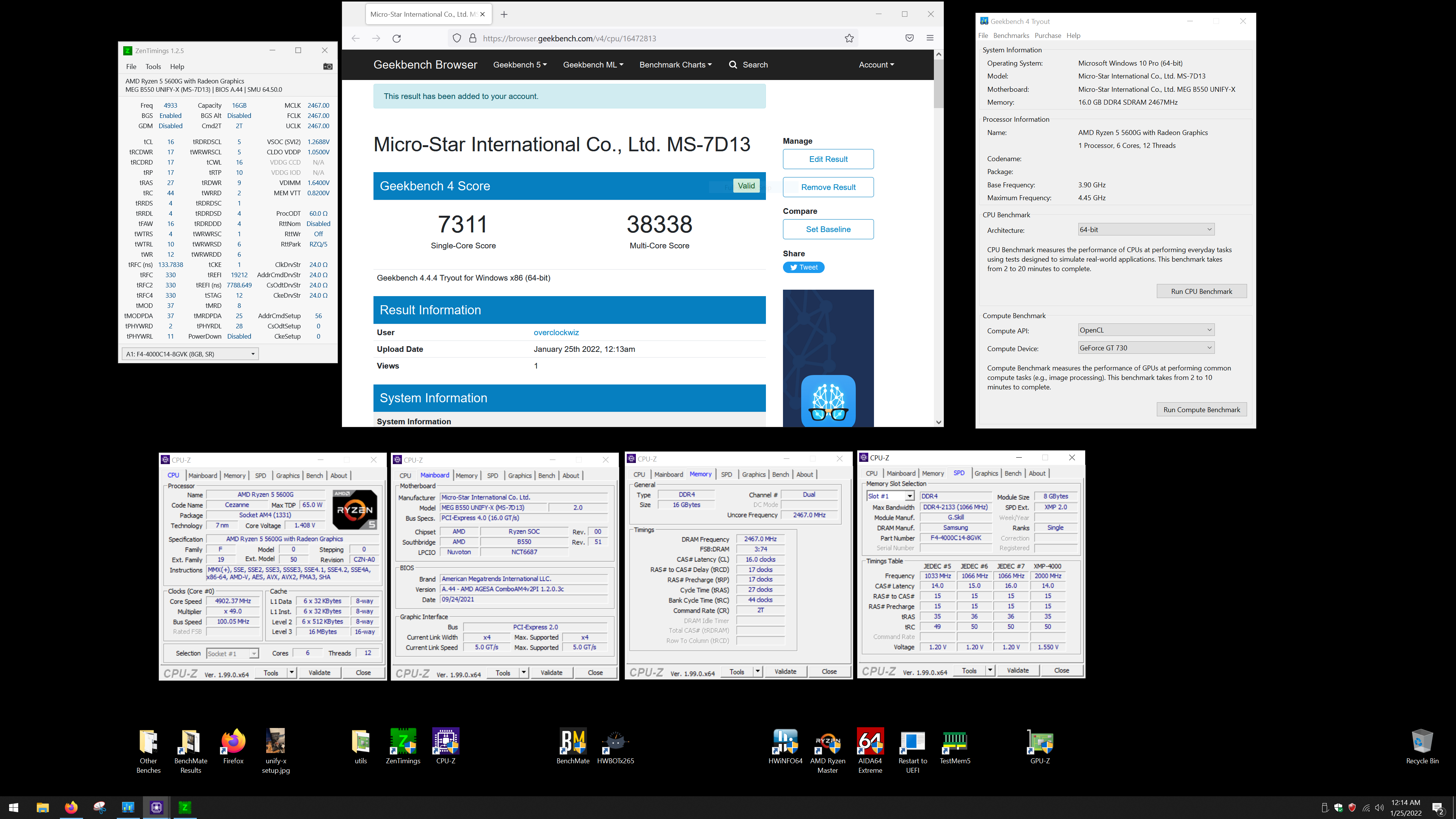
Task: Open Other Benches desktop folder
Action: point(148,751)
